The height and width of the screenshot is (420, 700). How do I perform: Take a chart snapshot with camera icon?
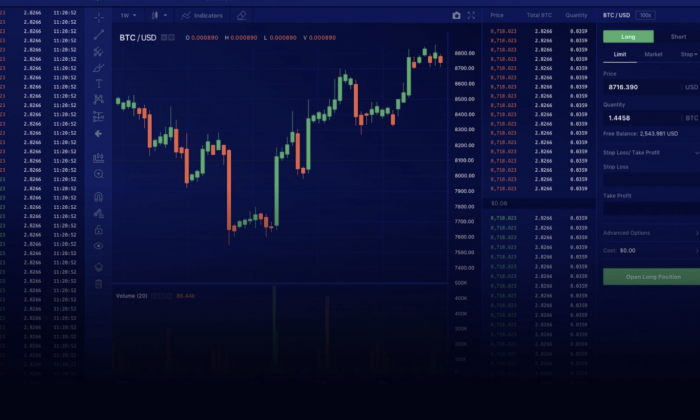[x=456, y=16]
